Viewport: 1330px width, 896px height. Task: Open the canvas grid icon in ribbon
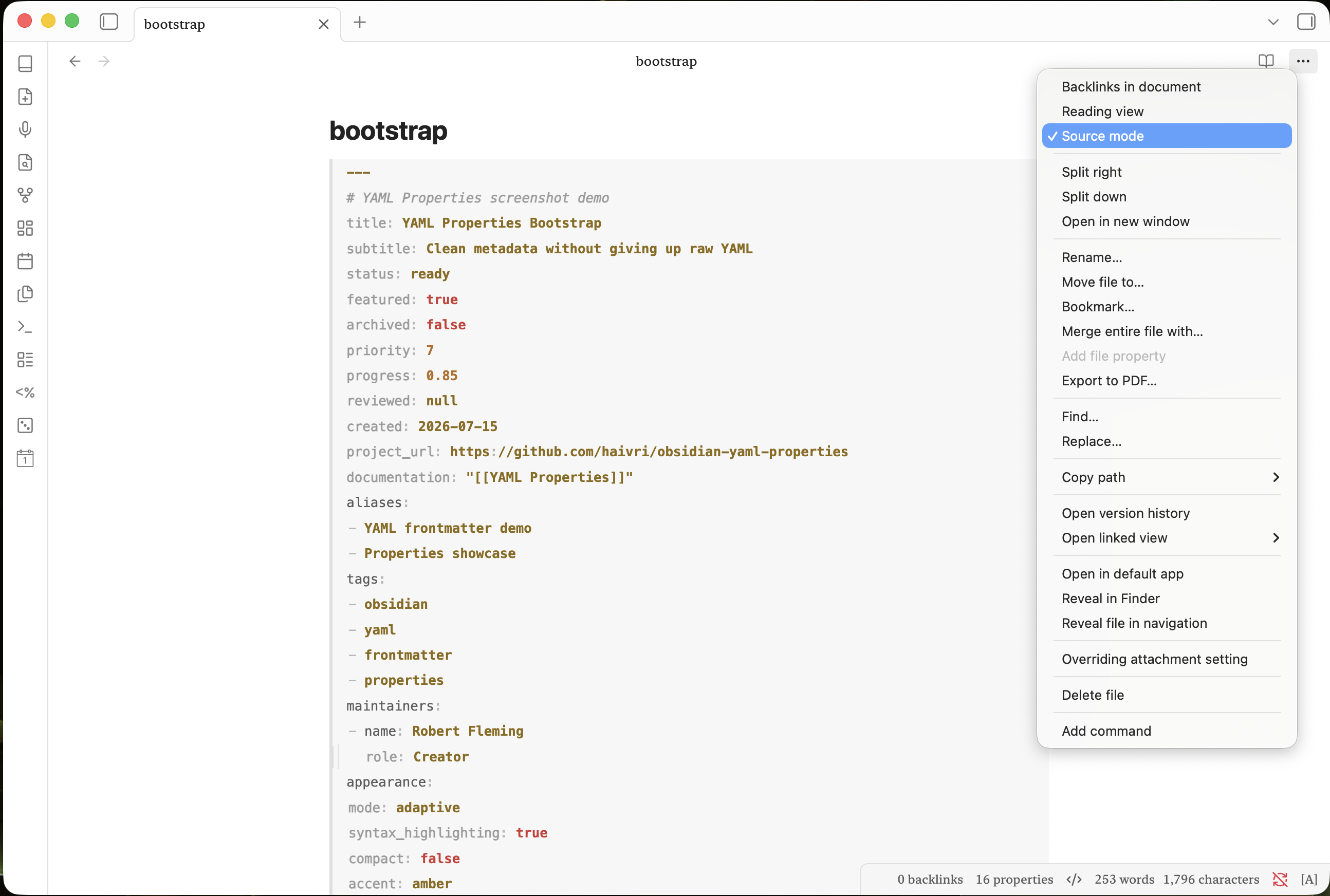click(25, 228)
